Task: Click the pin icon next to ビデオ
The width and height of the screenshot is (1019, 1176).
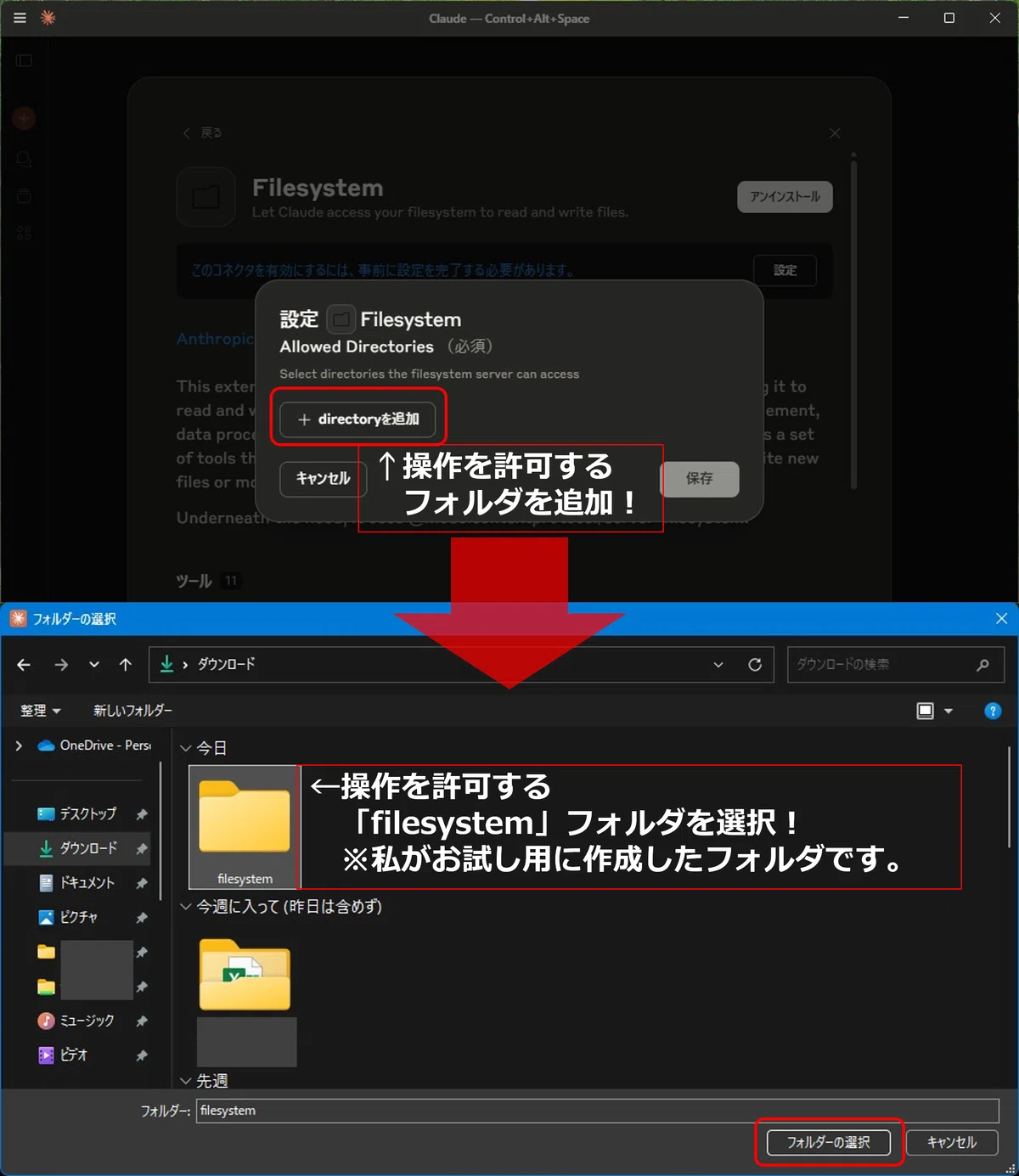Action: pyautogui.click(x=142, y=1055)
